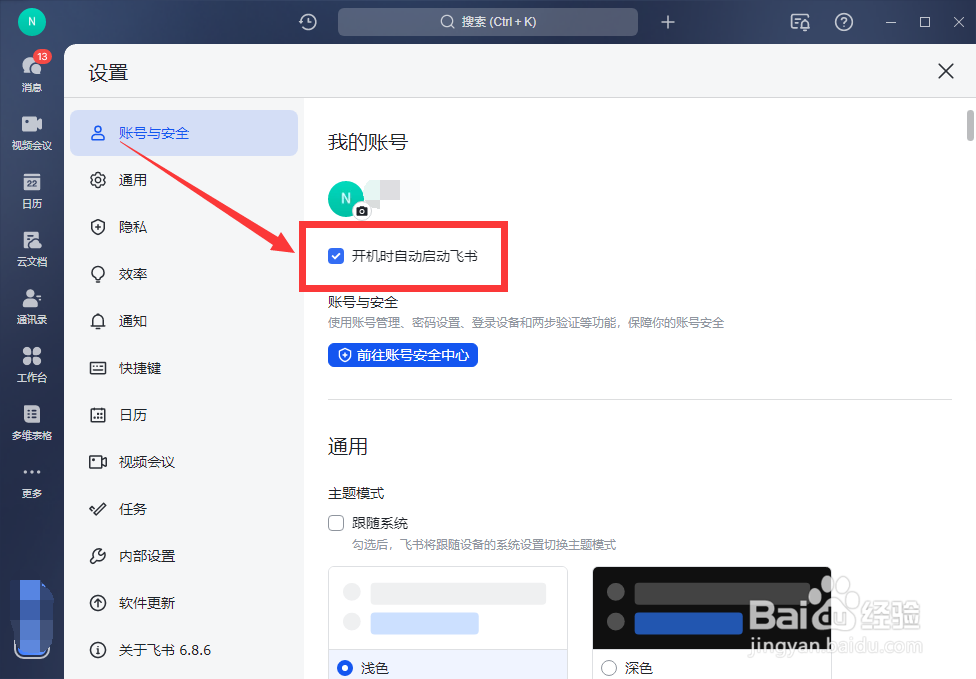Screen dimensions: 976x679
Task: Select the 通知 settings tab
Action: (x=184, y=321)
